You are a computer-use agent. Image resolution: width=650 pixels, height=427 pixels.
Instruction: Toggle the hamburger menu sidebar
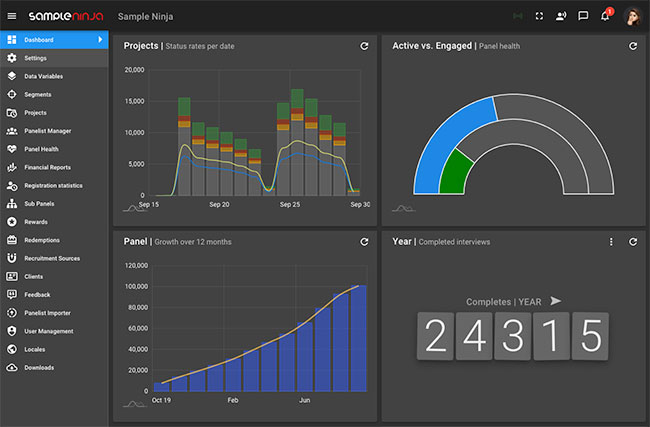[x=12, y=16]
